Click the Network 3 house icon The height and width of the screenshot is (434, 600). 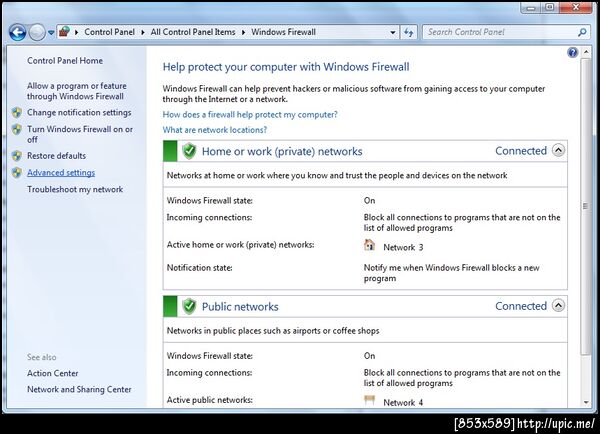(x=369, y=245)
